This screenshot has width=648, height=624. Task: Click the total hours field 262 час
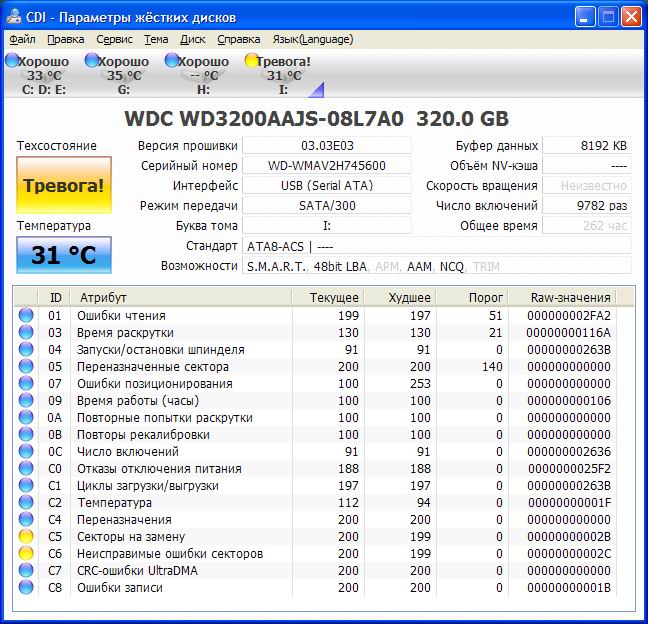pyautogui.click(x=587, y=226)
